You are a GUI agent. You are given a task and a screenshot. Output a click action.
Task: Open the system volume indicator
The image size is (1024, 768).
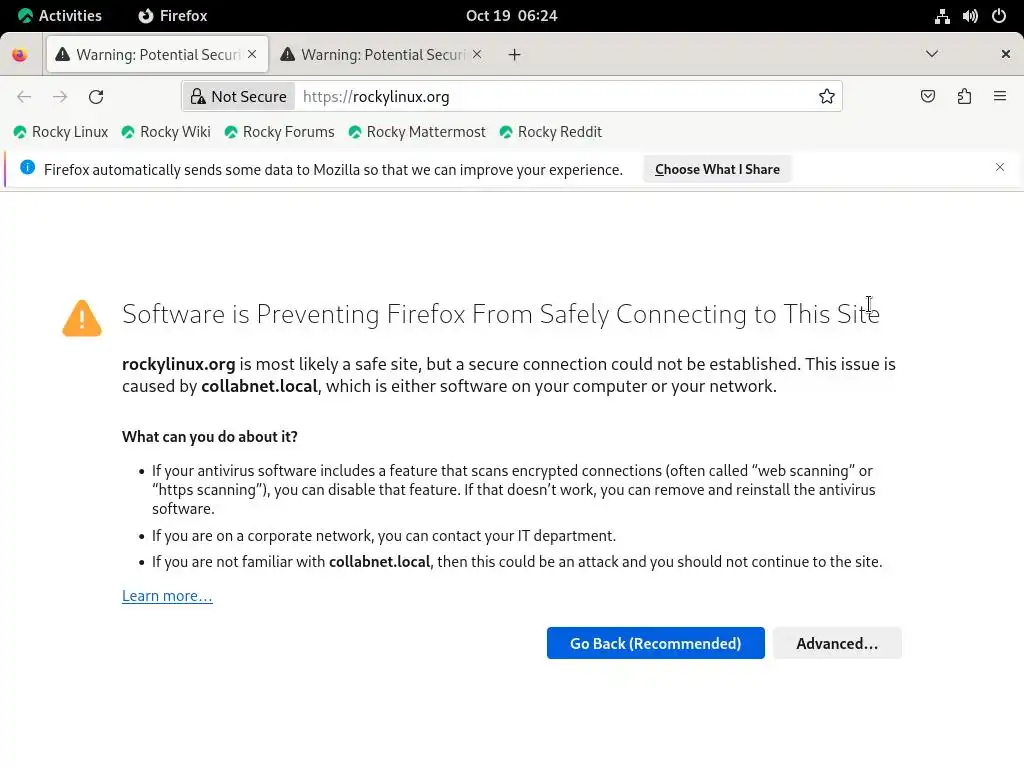click(970, 16)
